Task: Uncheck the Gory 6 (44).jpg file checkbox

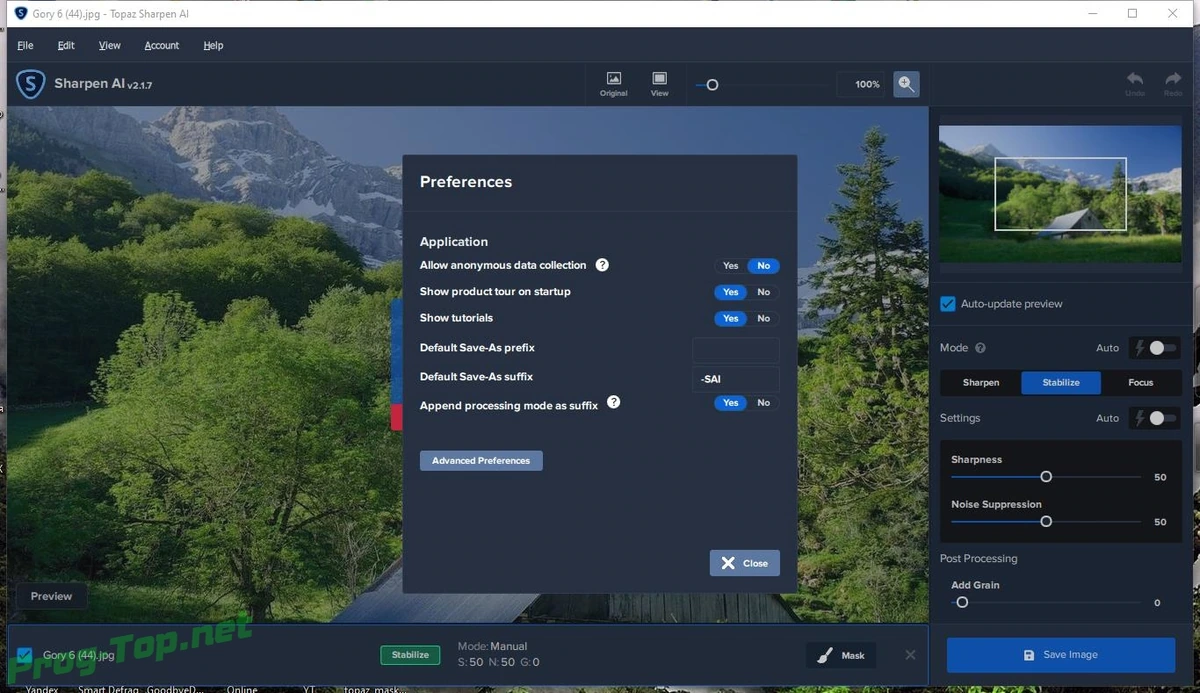Action: [x=25, y=656]
